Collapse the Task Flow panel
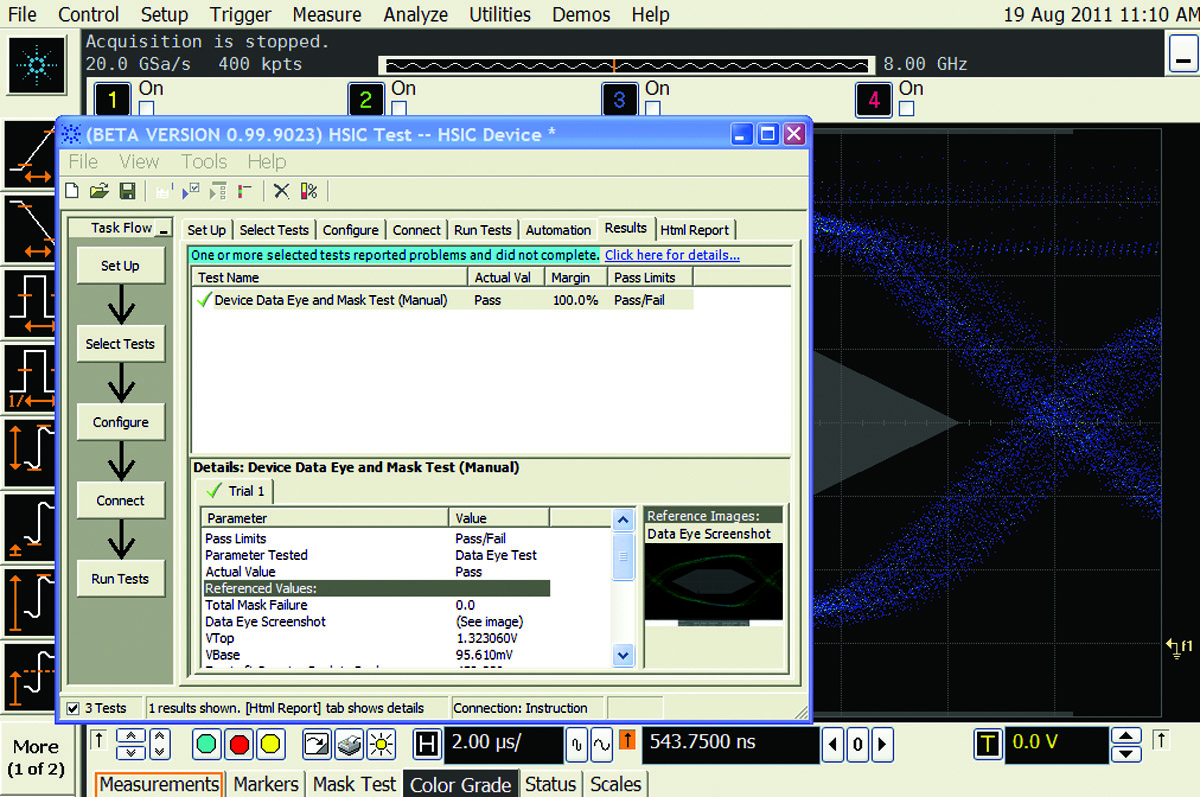Screen dimensions: 1200x797 163,229
